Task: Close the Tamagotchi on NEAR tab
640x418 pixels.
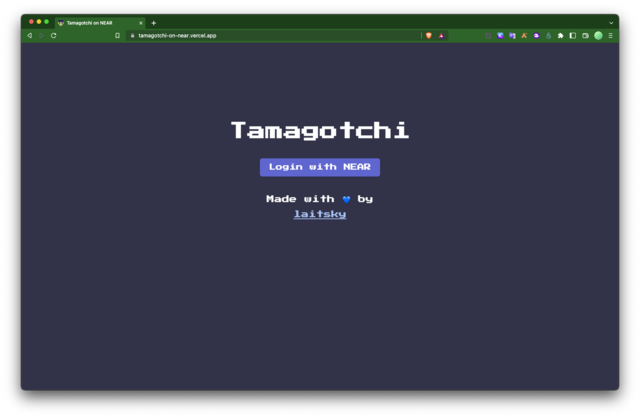Action: (x=141, y=23)
